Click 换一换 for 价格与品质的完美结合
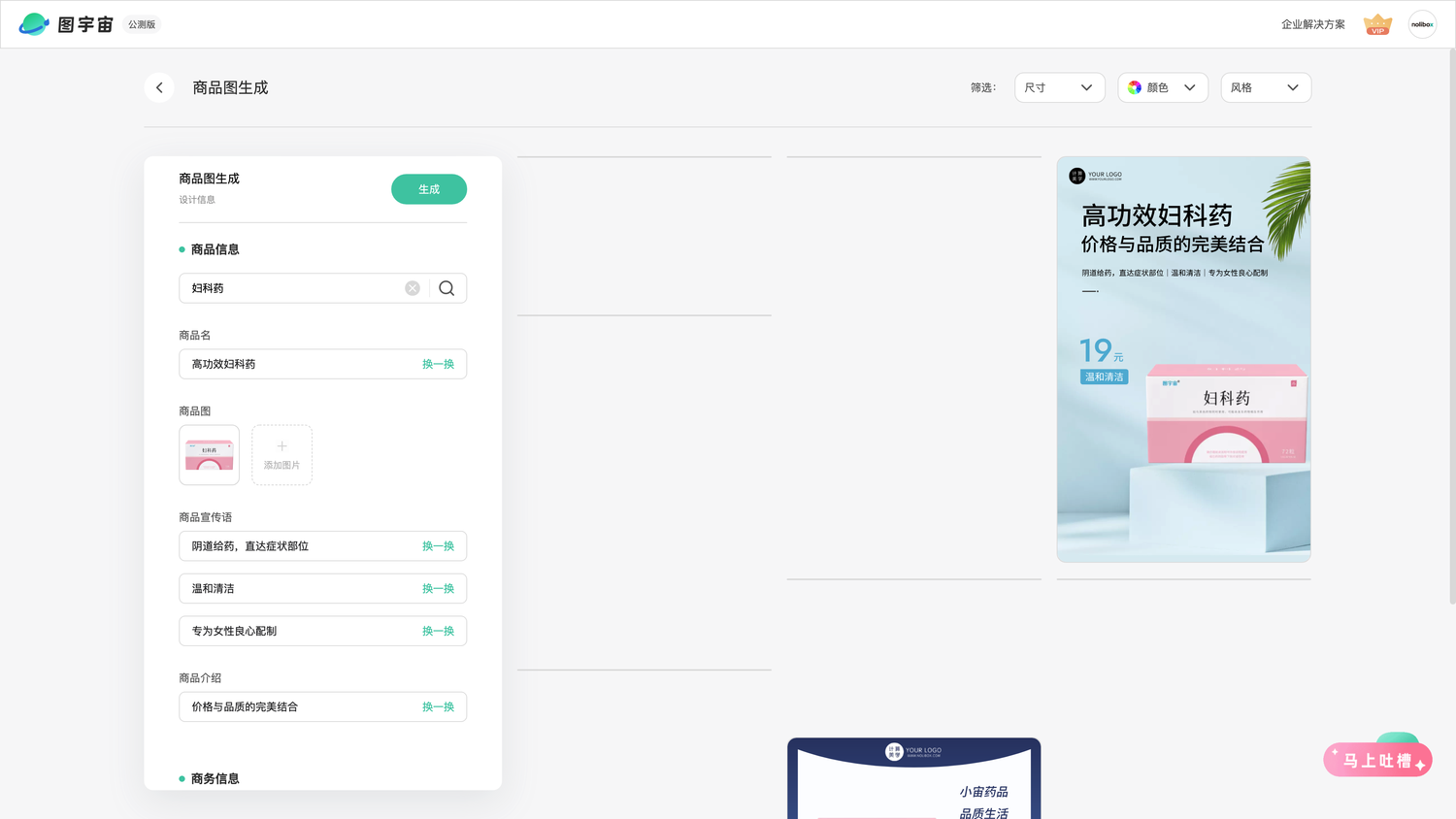This screenshot has height=819, width=1456. pyautogui.click(x=438, y=706)
